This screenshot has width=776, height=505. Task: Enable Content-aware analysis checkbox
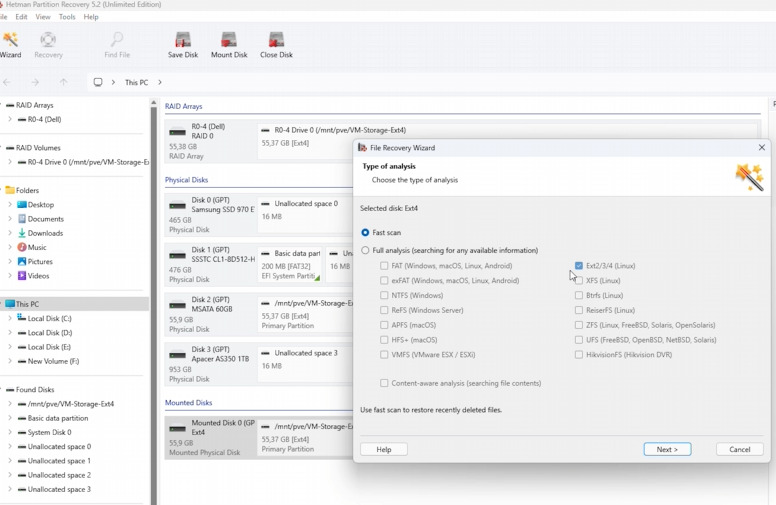(384, 383)
